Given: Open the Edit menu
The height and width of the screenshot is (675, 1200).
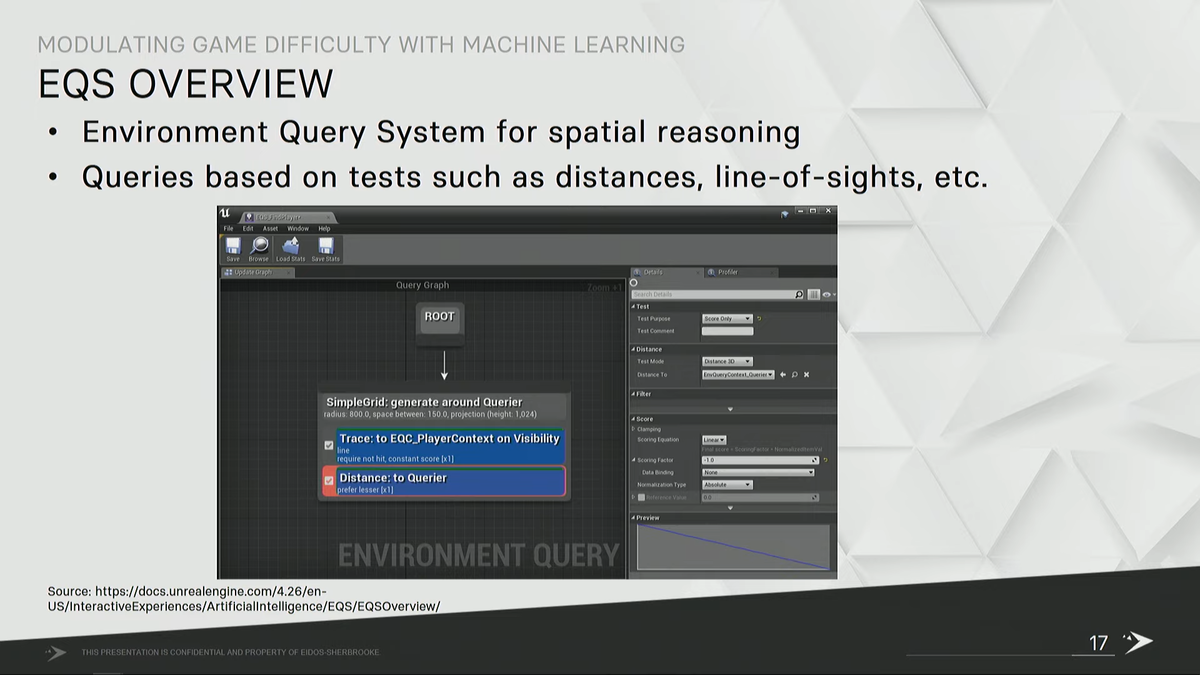Looking at the screenshot, I should (248, 228).
